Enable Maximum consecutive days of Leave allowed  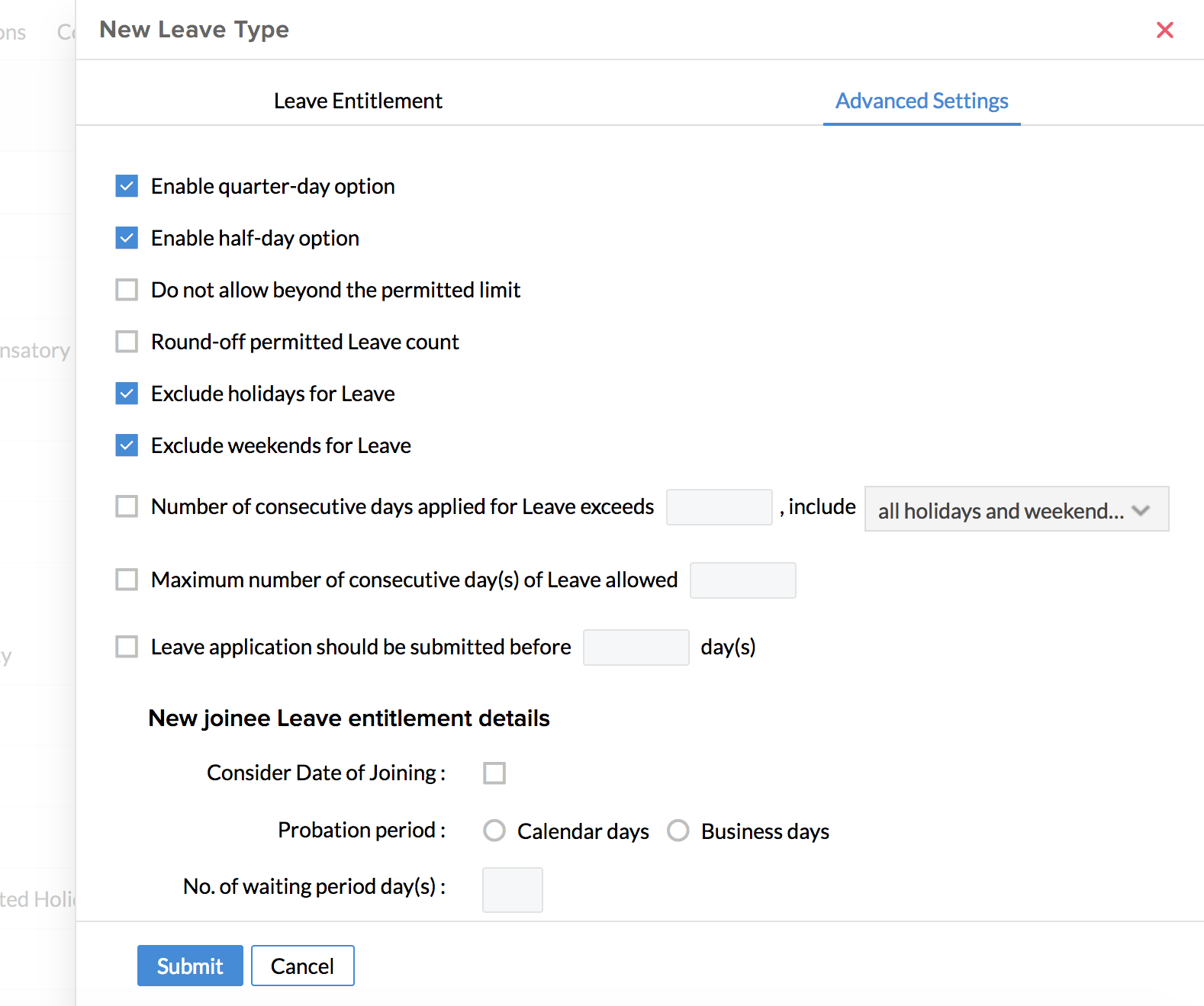coord(127,580)
